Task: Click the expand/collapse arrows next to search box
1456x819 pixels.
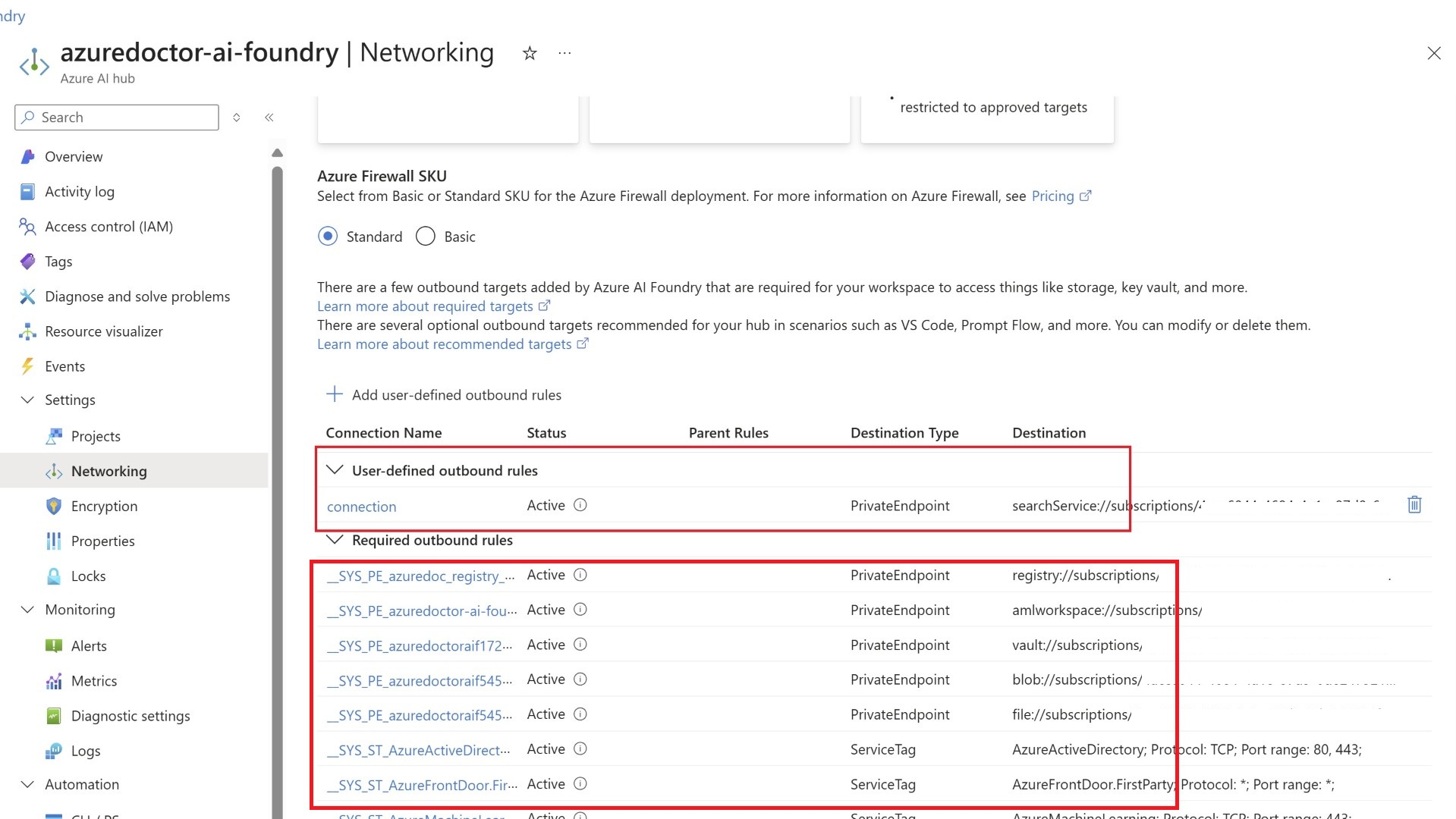Action: tap(237, 118)
